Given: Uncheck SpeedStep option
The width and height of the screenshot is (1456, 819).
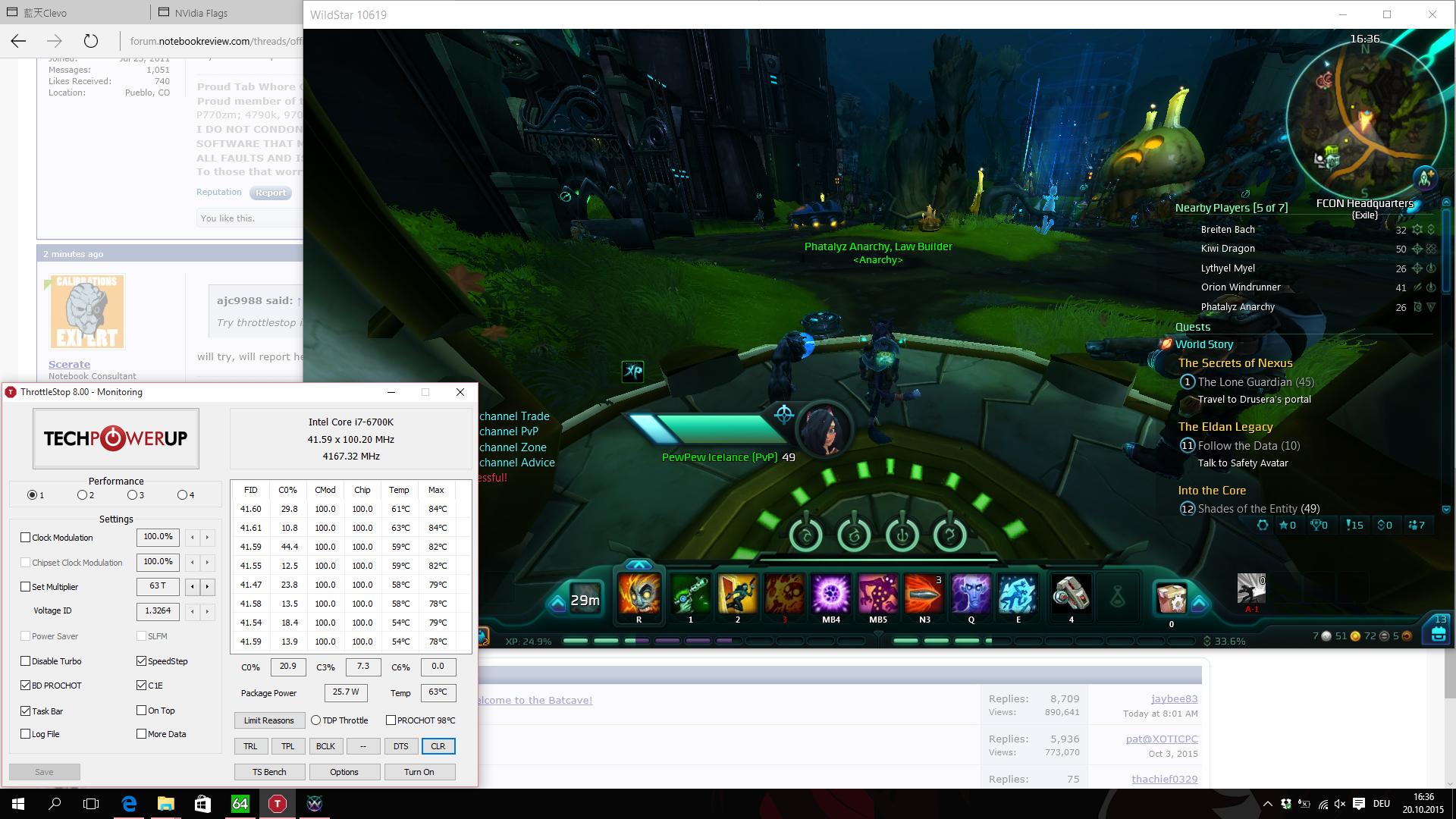Looking at the screenshot, I should [141, 661].
